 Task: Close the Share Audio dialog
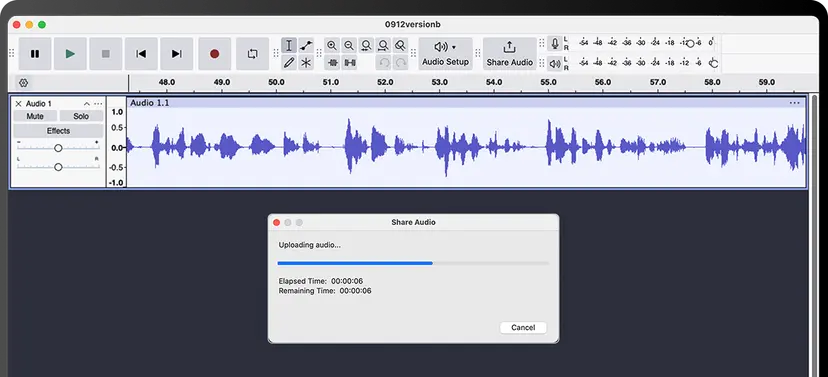pos(276,222)
